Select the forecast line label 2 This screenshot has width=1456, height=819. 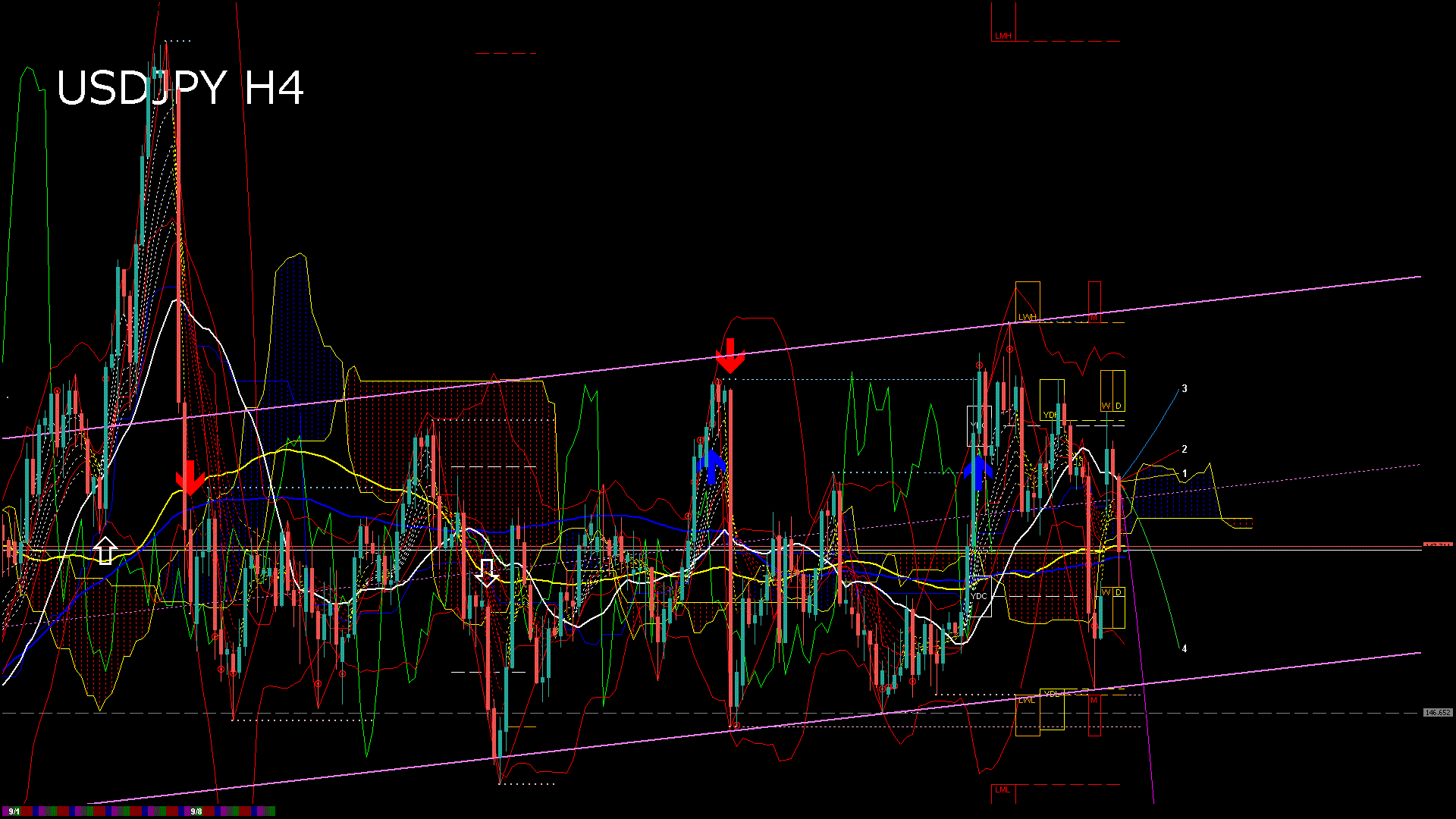coord(1185,449)
